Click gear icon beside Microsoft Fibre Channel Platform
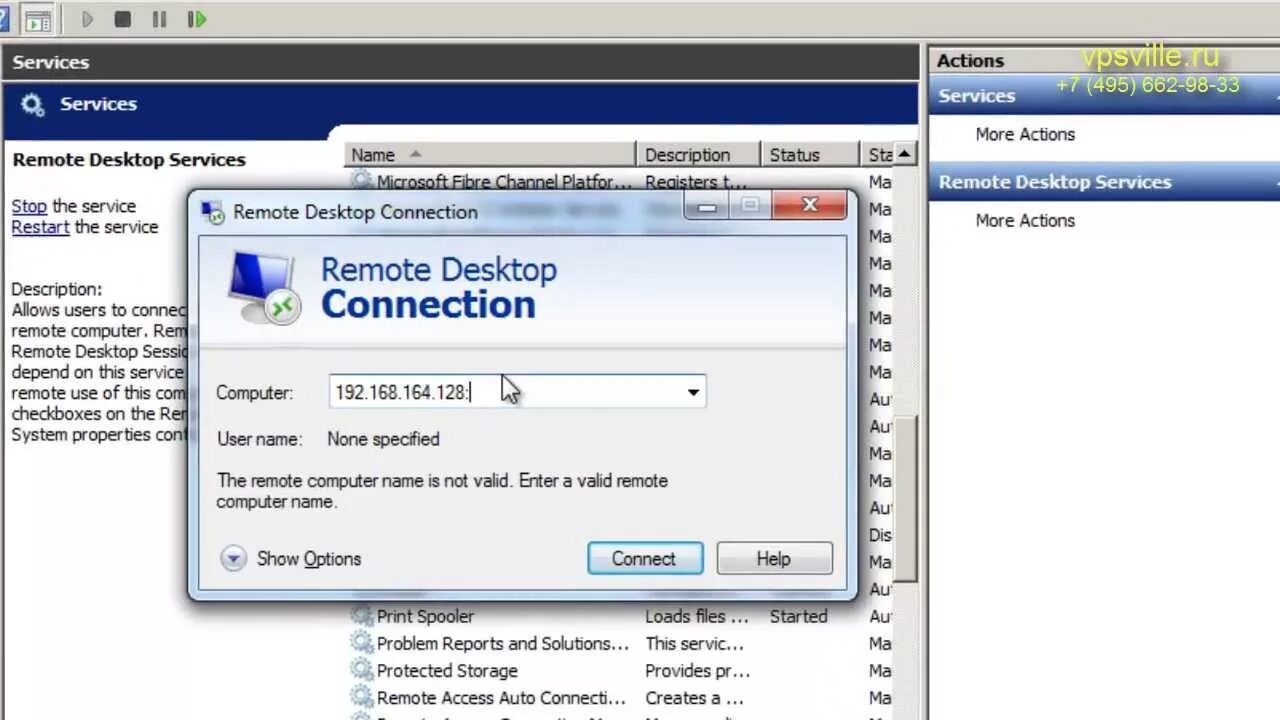Screen dimensions: 1280x720 (361, 181)
